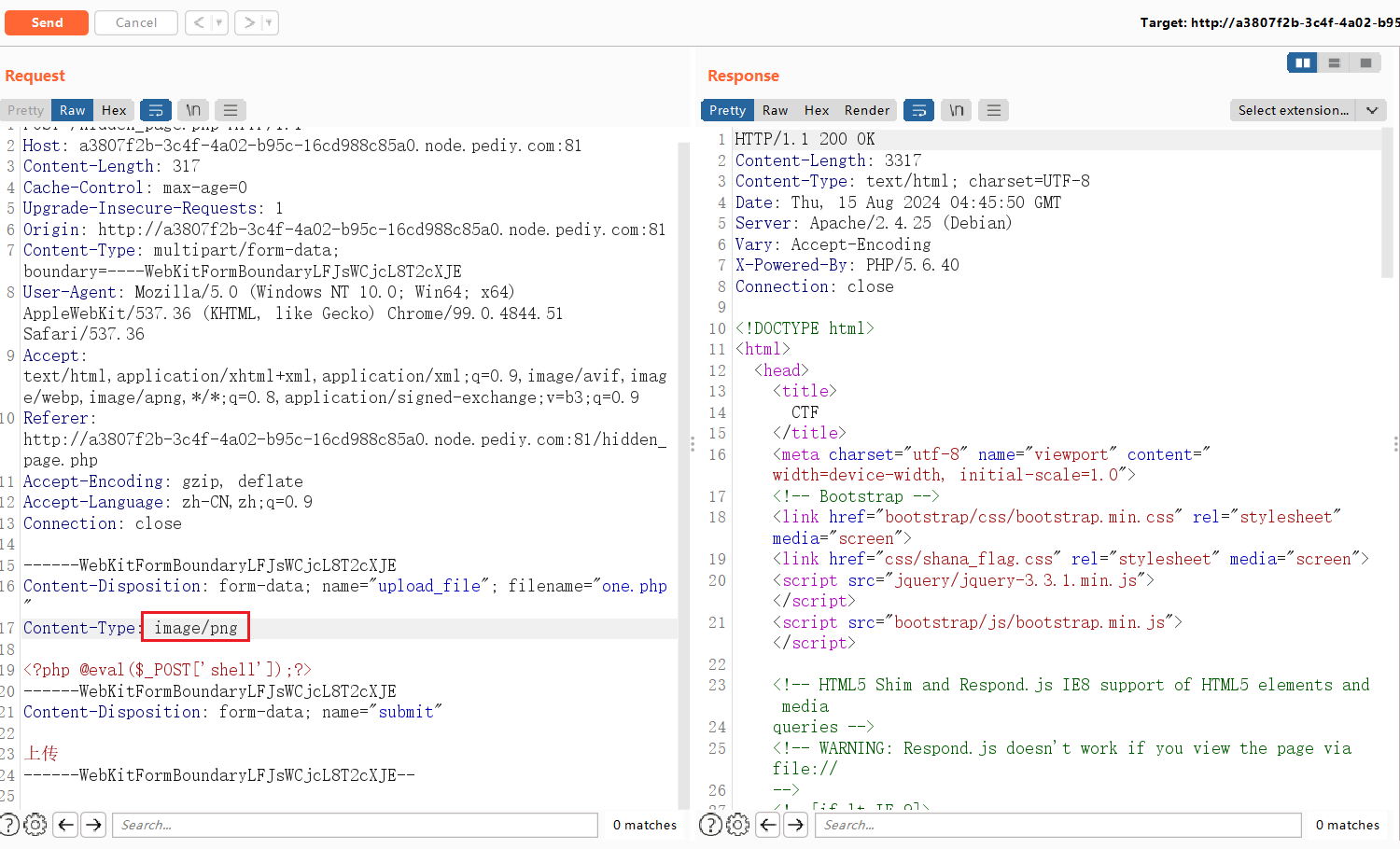
Task: Toggle non-printable characters in Response panel
Action: click(957, 110)
